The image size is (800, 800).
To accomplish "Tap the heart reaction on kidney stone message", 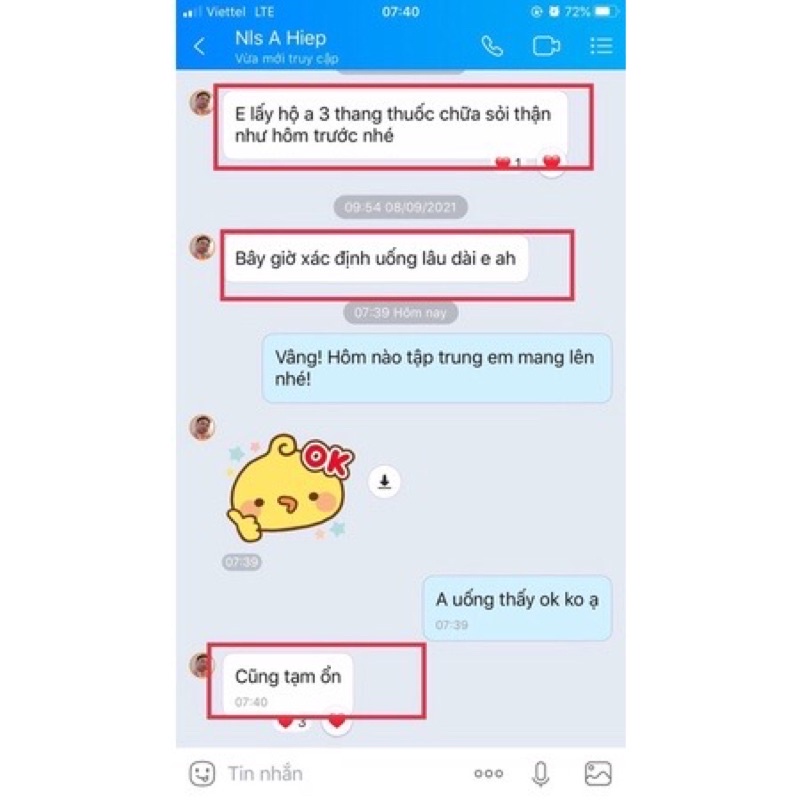I will tap(552, 163).
